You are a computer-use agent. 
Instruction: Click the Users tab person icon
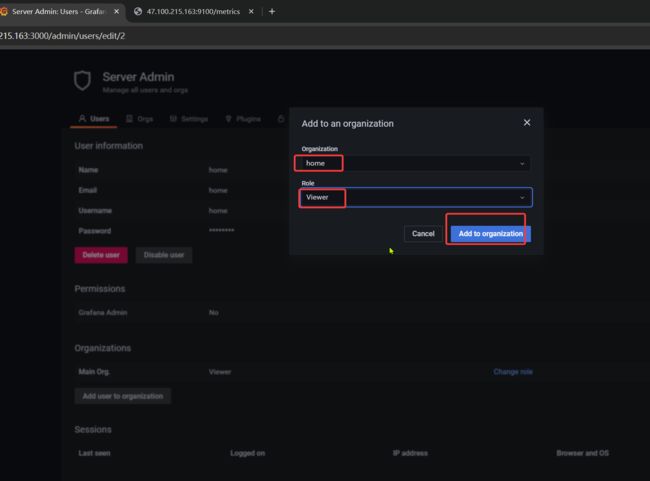pyautogui.click(x=82, y=119)
